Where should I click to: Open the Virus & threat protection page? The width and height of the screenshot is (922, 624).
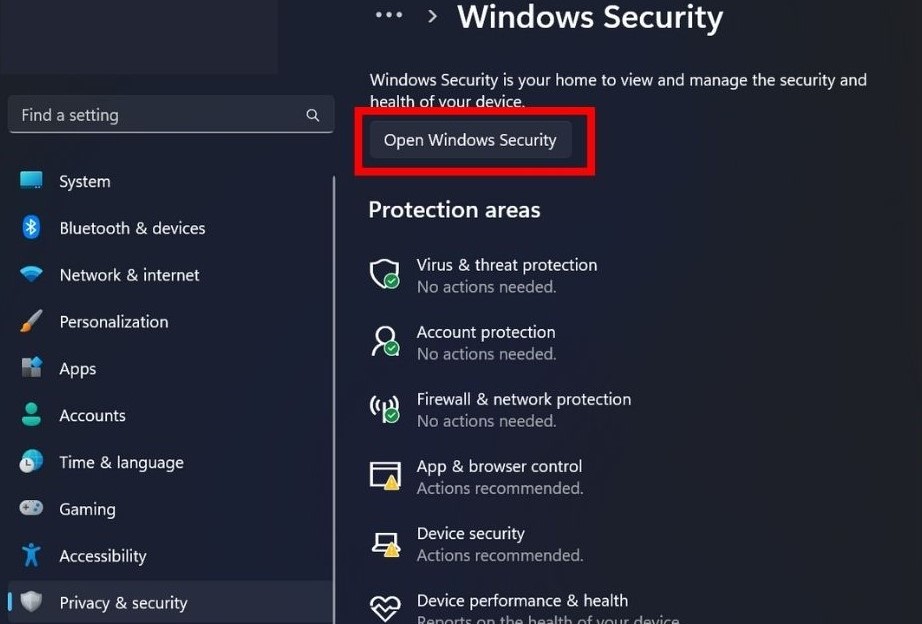(x=507, y=265)
